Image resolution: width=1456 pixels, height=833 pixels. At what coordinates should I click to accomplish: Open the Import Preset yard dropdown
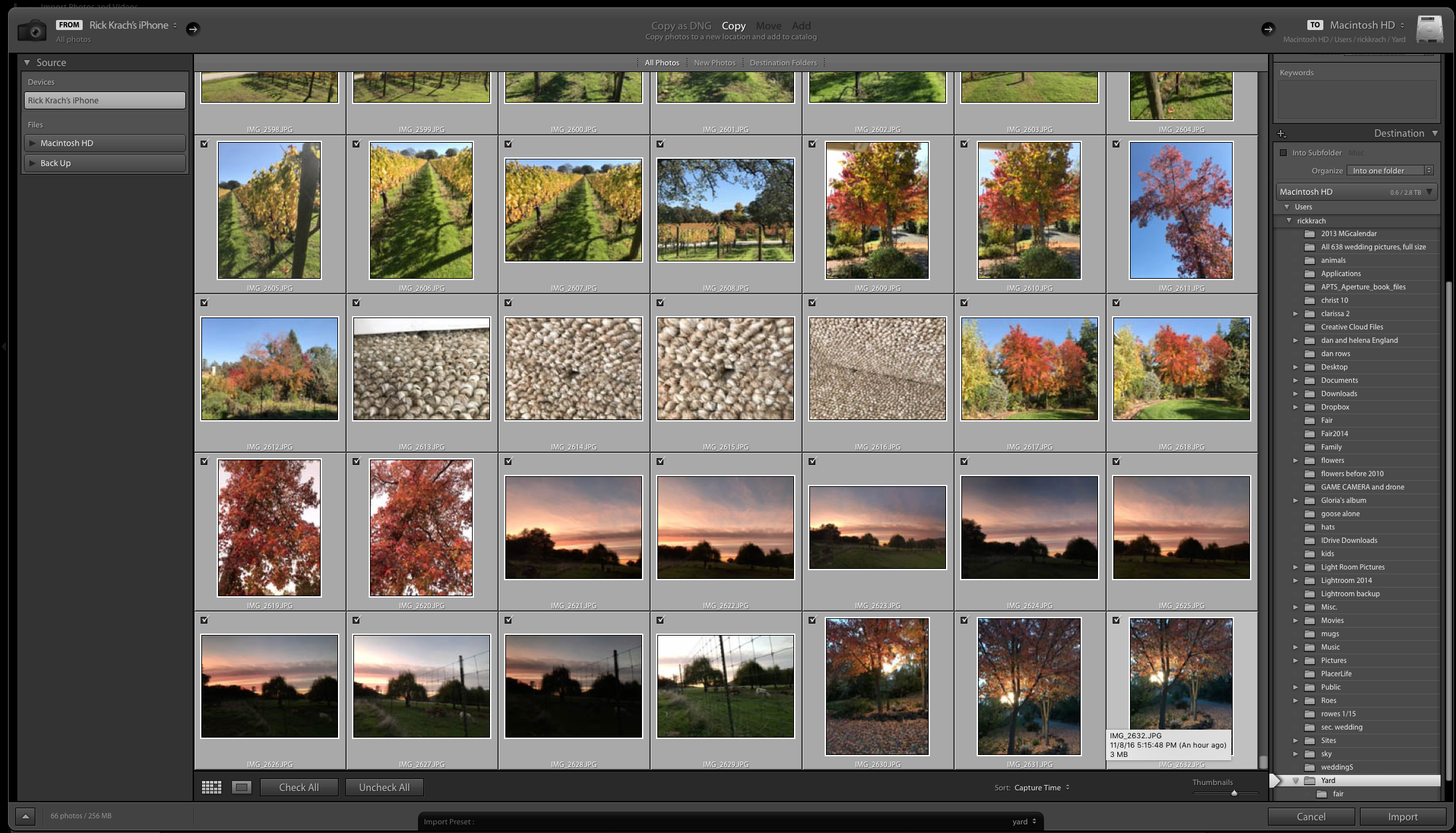coord(1025,822)
